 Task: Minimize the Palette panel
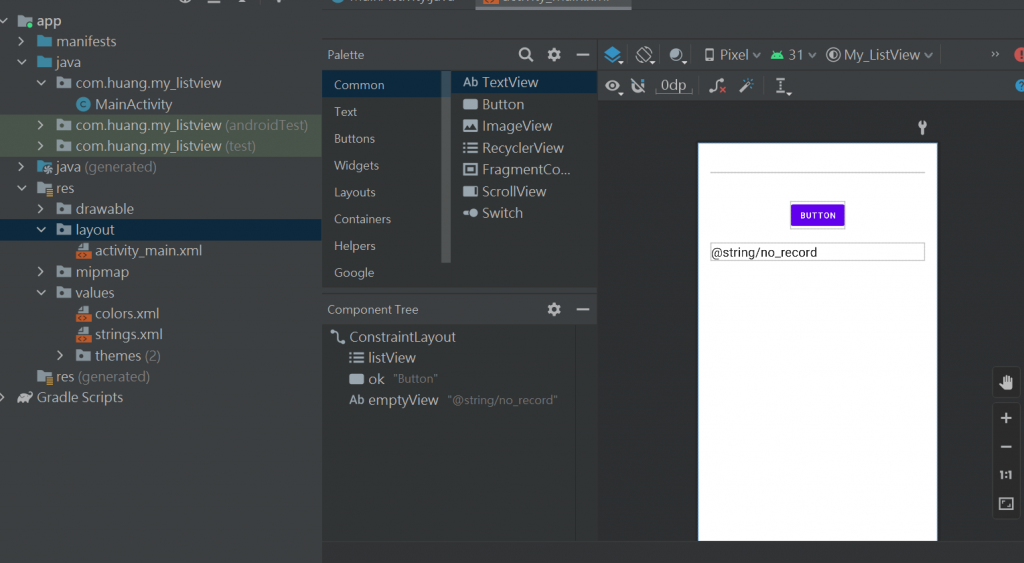583,55
